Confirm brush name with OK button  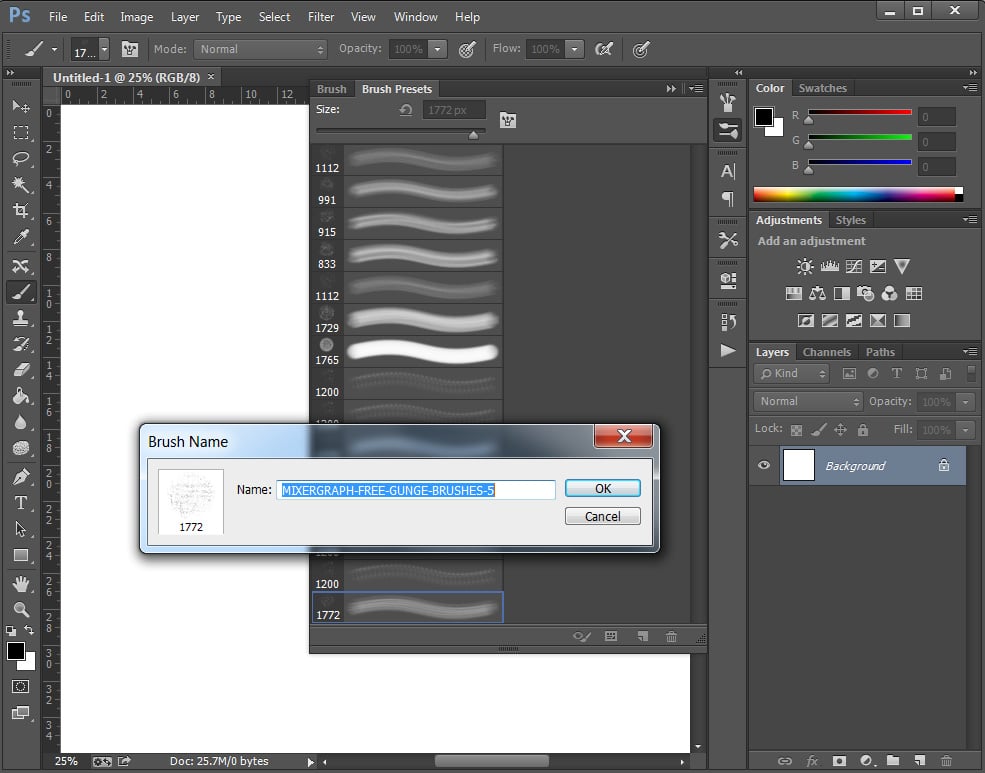(x=602, y=489)
